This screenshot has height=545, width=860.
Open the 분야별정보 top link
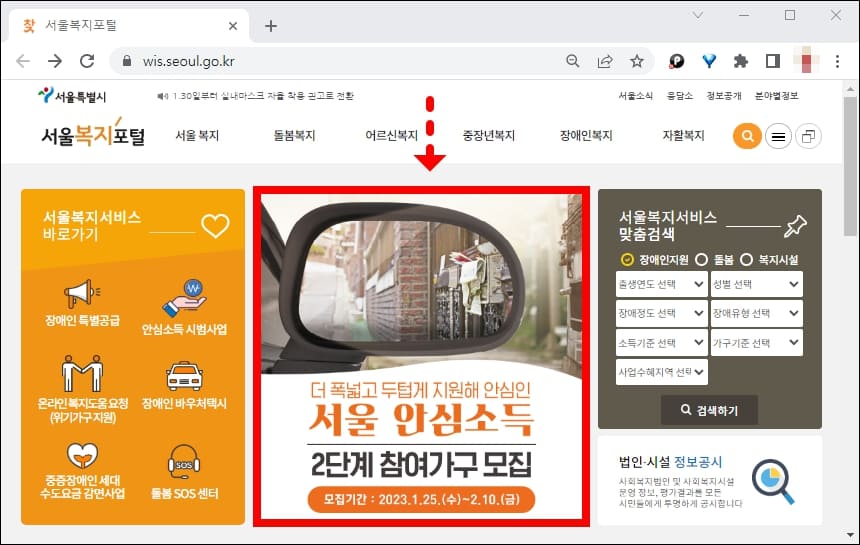(777, 95)
